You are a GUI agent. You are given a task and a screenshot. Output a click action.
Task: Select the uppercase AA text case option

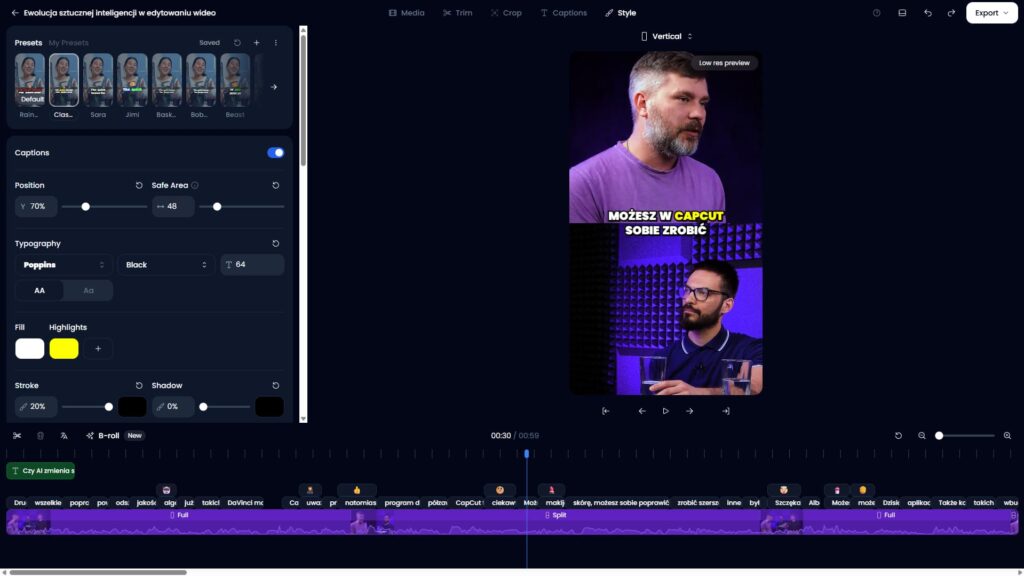(40, 291)
